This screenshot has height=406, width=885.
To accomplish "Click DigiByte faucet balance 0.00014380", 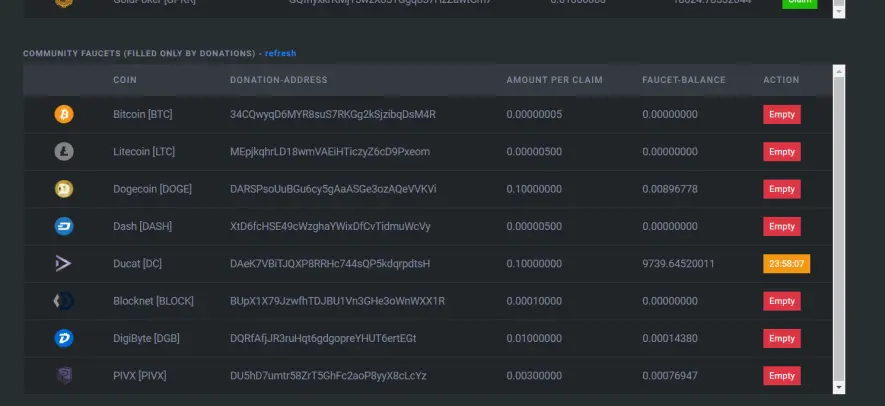I will point(670,338).
